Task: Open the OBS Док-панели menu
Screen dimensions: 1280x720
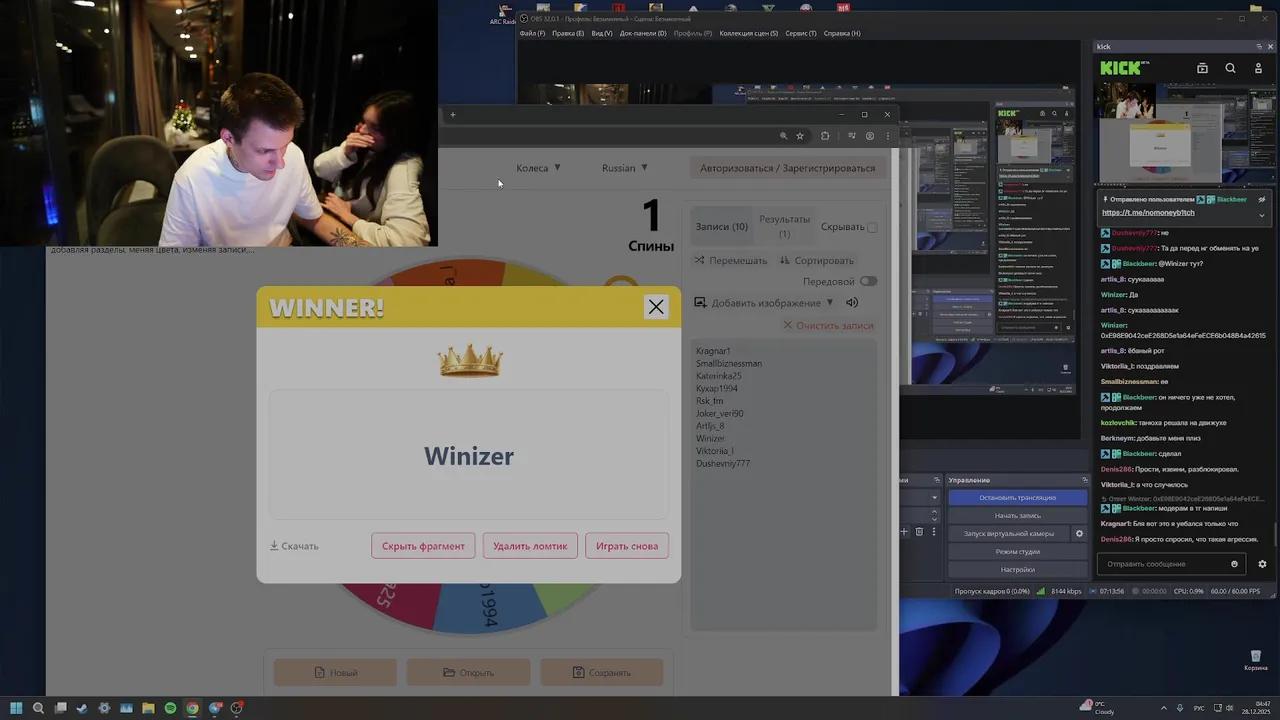Action: (x=643, y=33)
